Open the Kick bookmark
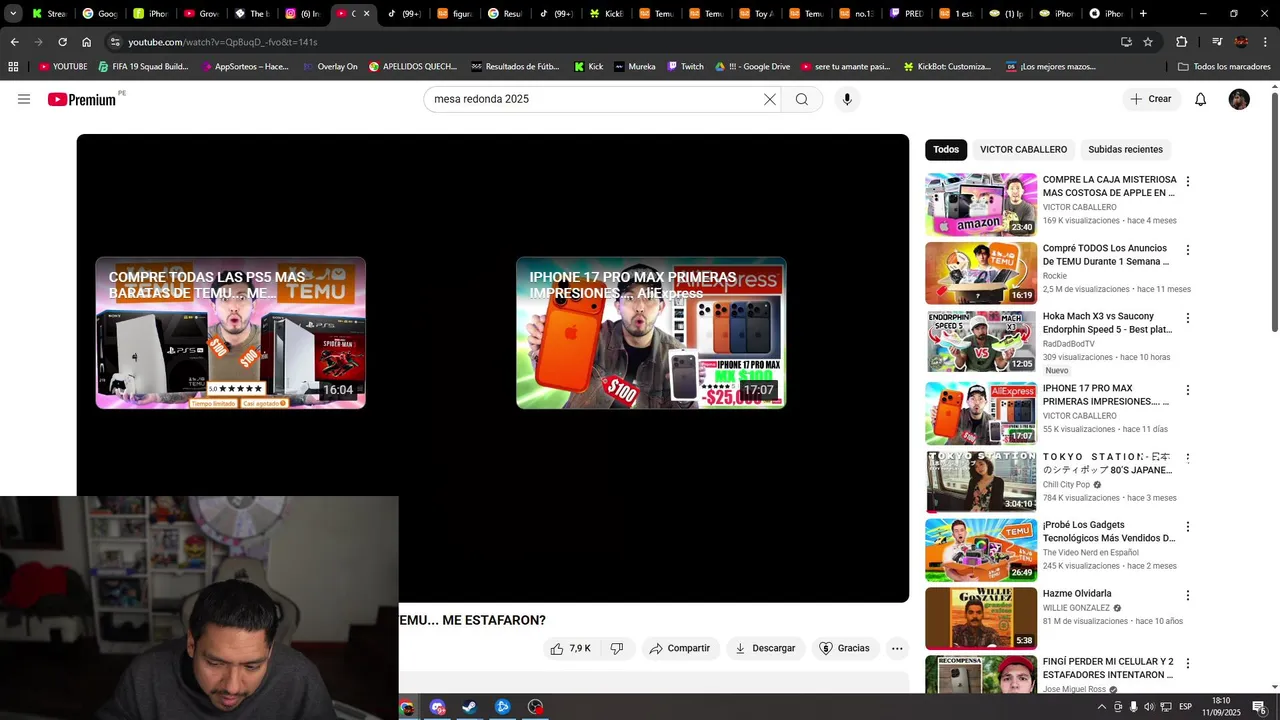Viewport: 1280px width, 720px height. pos(588,67)
